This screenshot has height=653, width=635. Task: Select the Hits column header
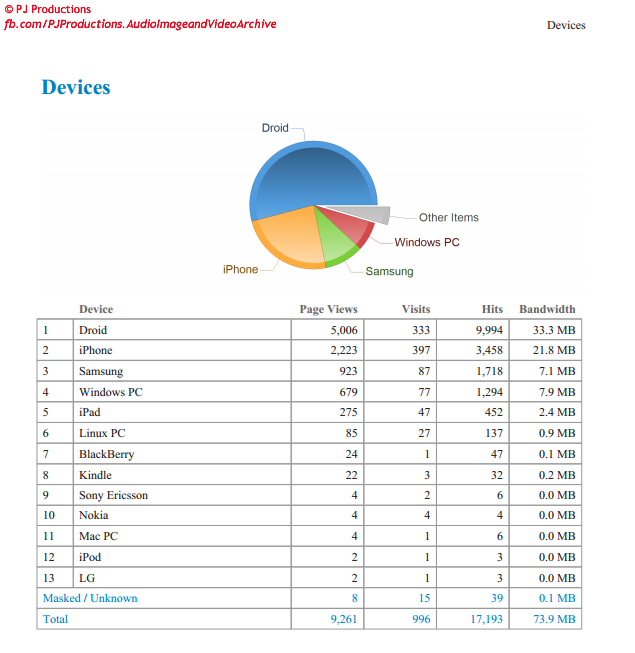click(x=492, y=309)
